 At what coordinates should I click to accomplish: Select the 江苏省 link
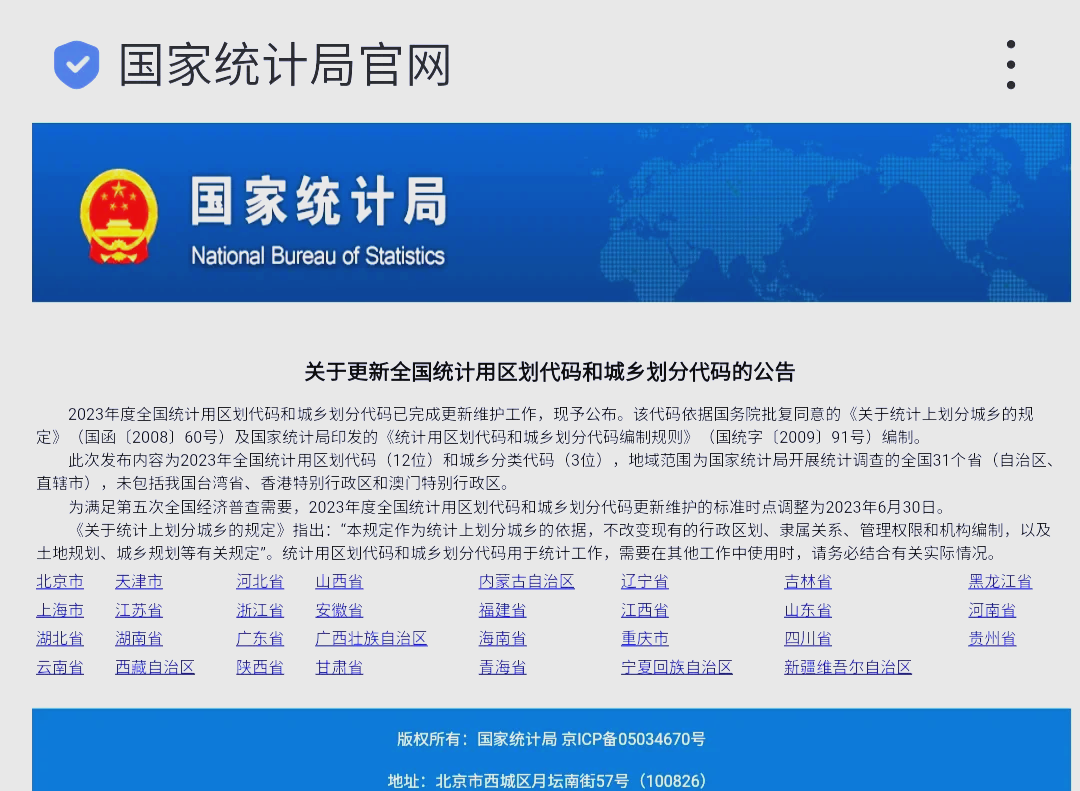coord(139,610)
